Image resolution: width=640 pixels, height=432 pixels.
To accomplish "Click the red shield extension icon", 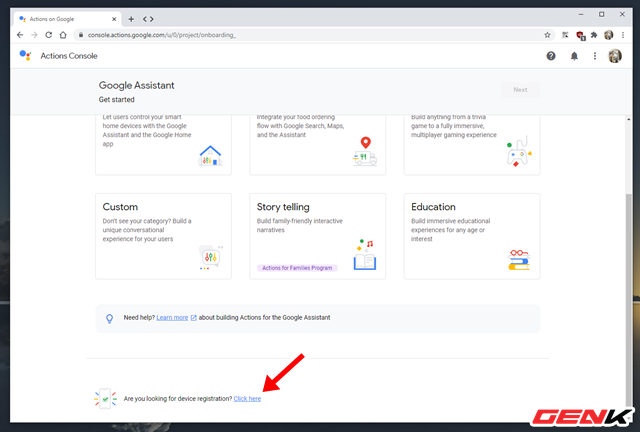I will [x=580, y=36].
